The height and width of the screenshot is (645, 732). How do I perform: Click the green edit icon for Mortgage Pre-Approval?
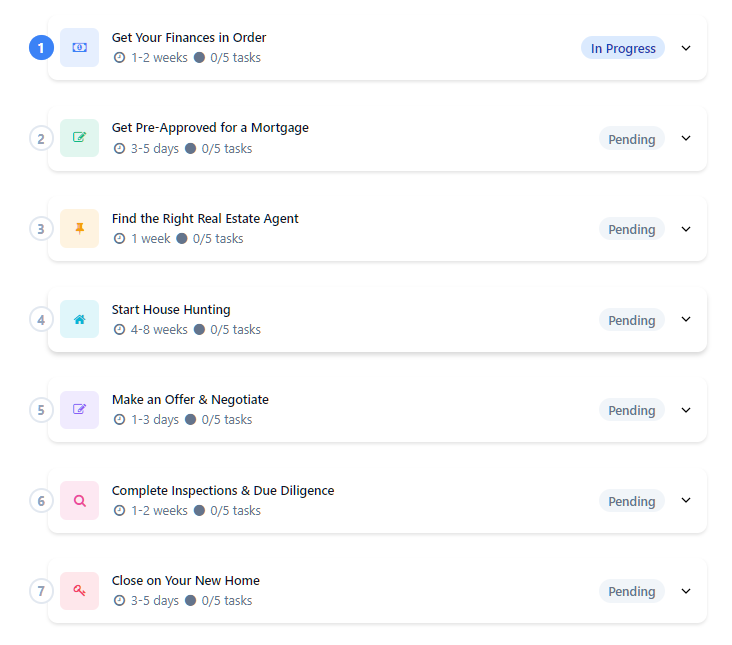tap(79, 138)
